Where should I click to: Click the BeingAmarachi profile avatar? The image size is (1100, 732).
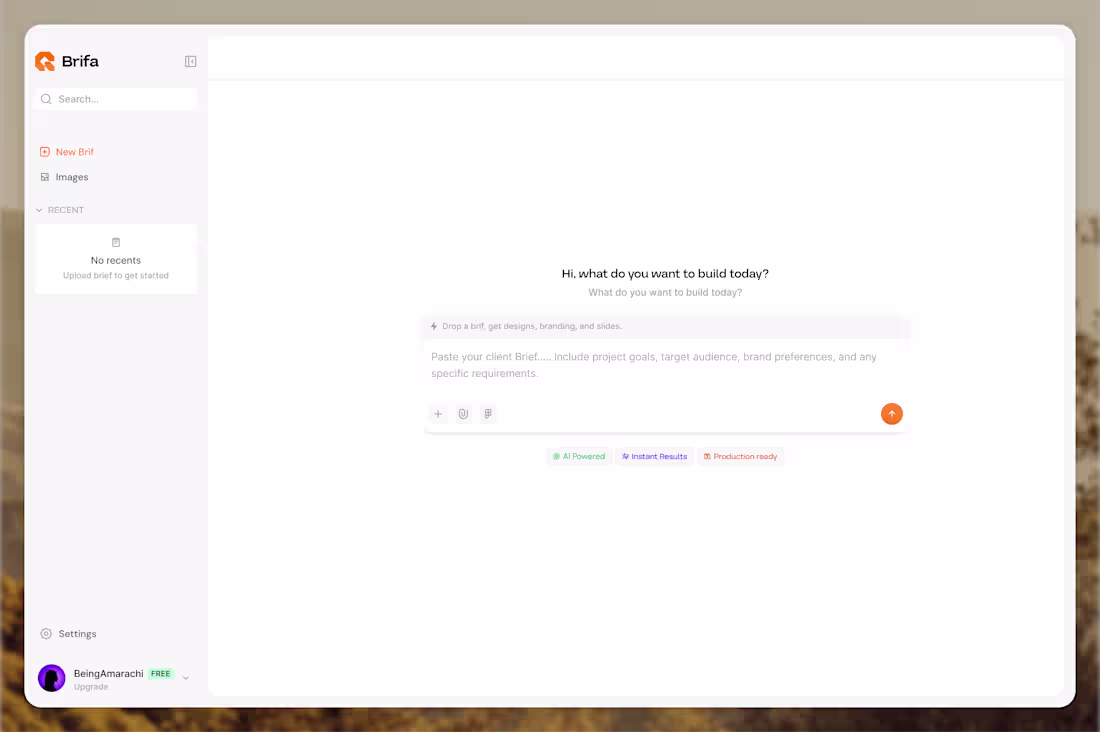[x=51, y=677]
